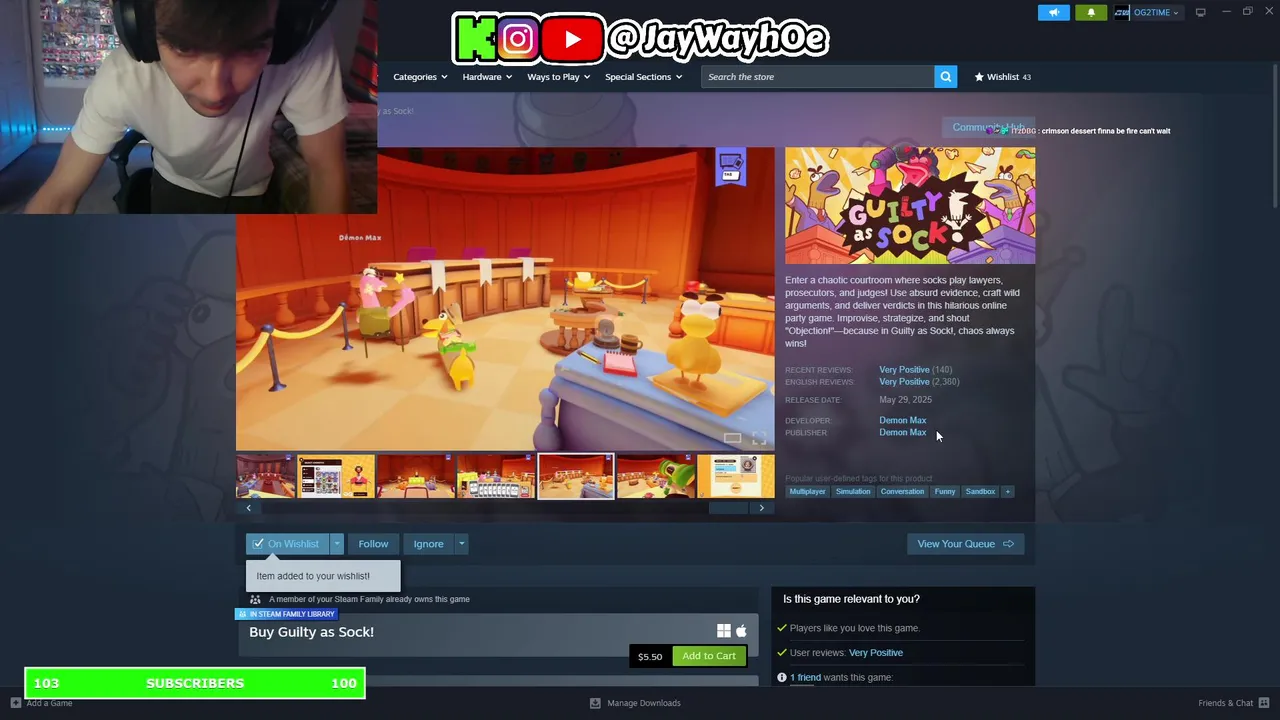Open Very Positive user reviews link
Screen dimensions: 1280x720
(x=875, y=653)
